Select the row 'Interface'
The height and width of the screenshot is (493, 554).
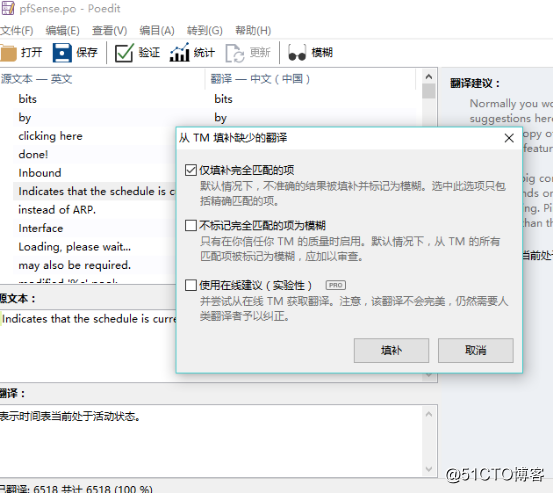click(x=41, y=228)
